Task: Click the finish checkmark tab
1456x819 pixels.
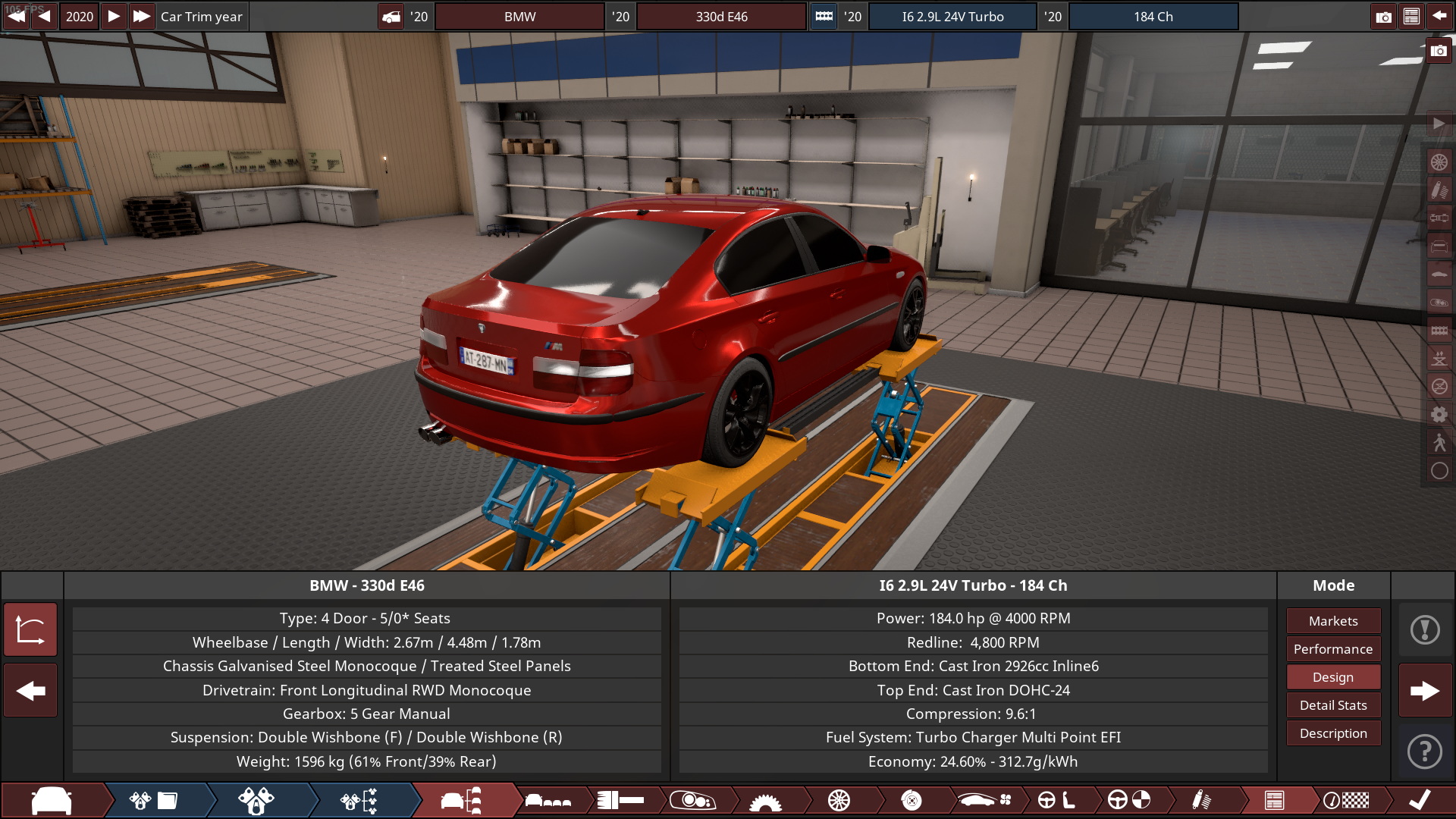Action: 1420,801
